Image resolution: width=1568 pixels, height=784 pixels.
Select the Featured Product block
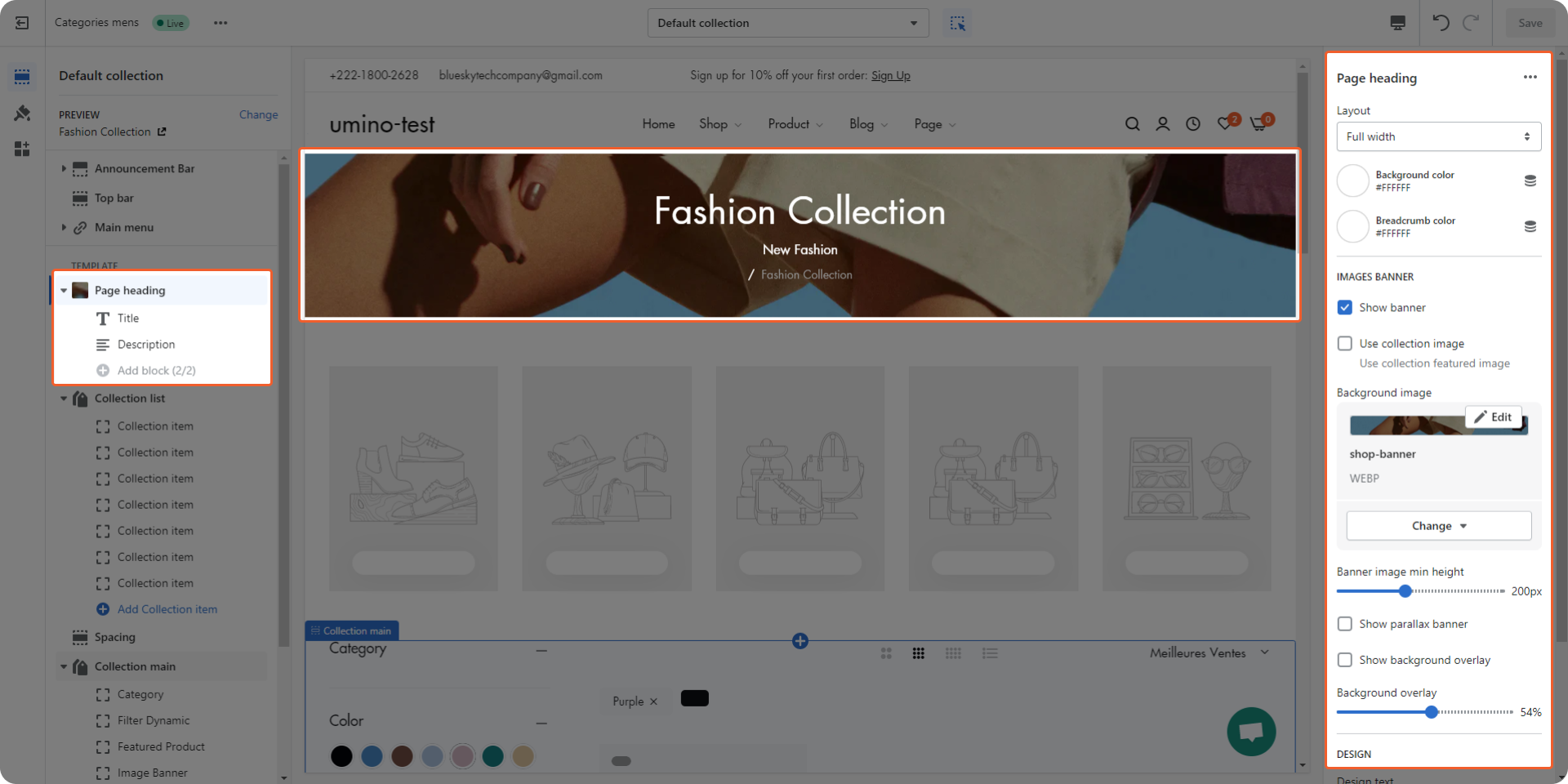[x=163, y=746]
